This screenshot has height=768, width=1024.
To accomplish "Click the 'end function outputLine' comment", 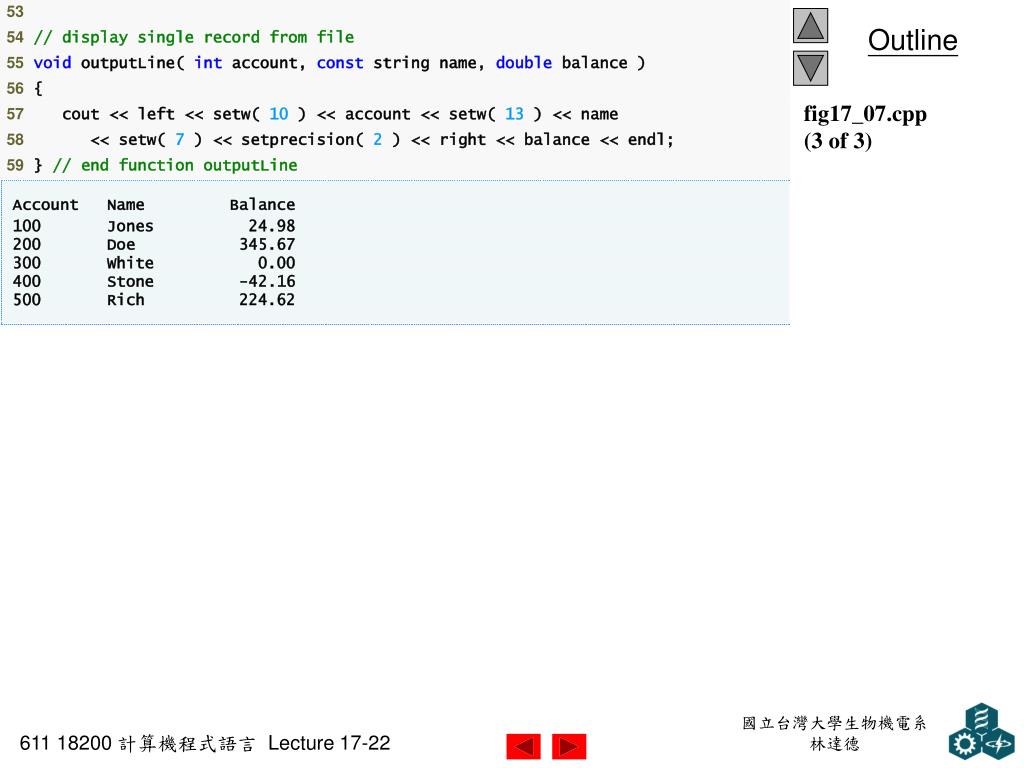I will pos(175,165).
